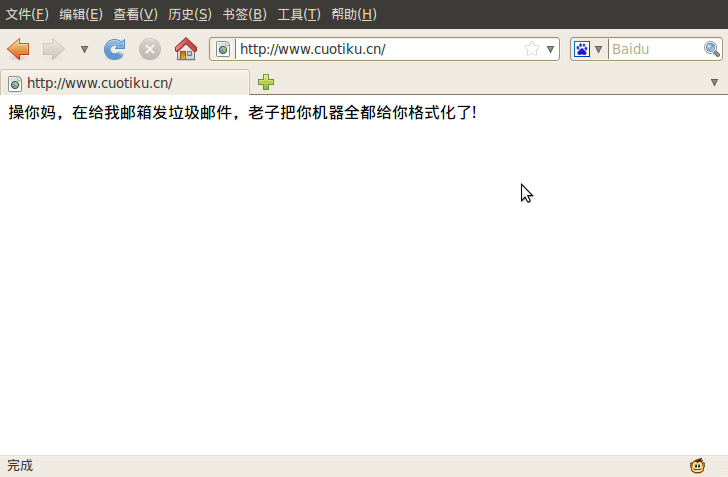Go back with the orange arrow
The height and width of the screenshot is (477, 728).
19,49
